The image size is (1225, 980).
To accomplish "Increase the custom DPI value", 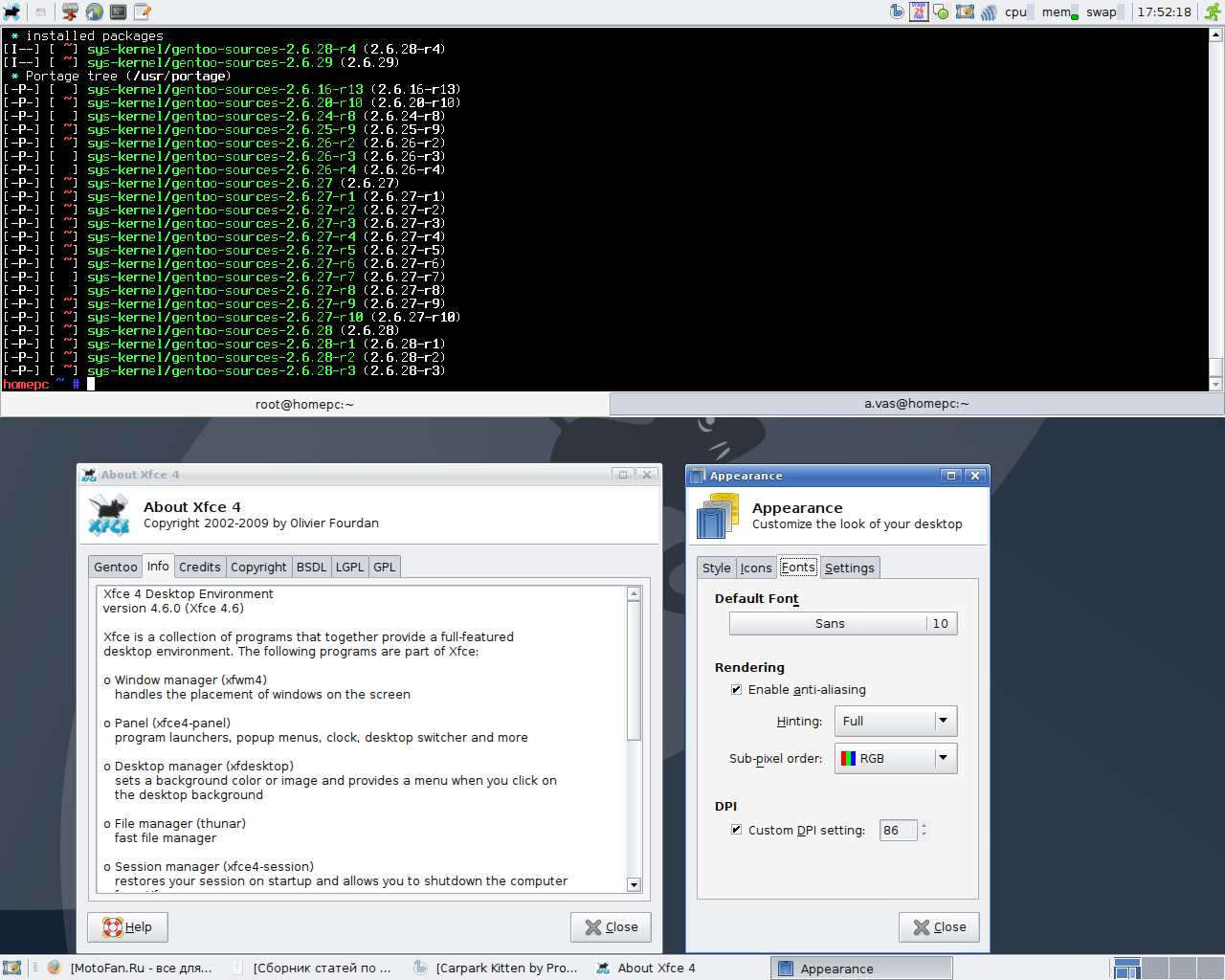I will pyautogui.click(x=924, y=825).
